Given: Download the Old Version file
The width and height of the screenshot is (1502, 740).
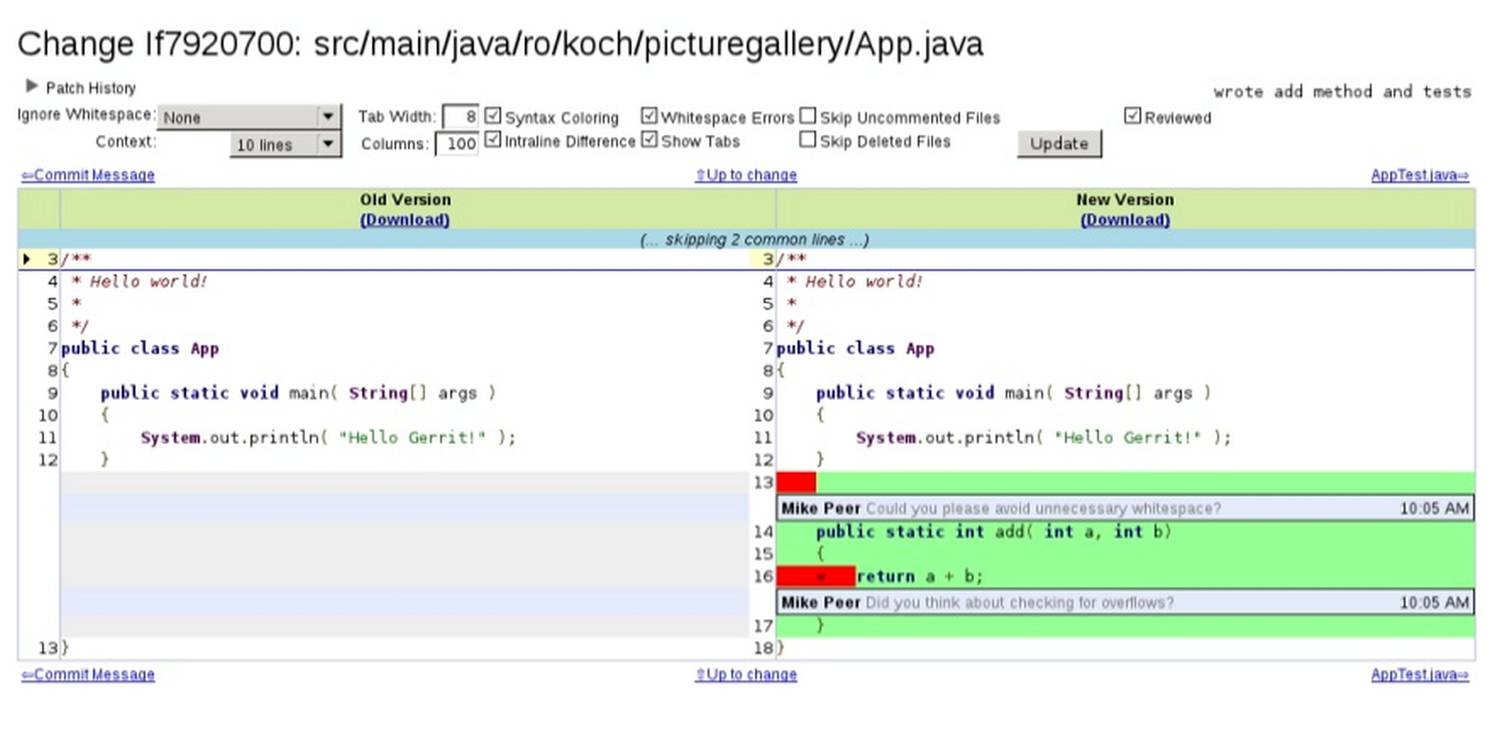Looking at the screenshot, I should point(405,220).
